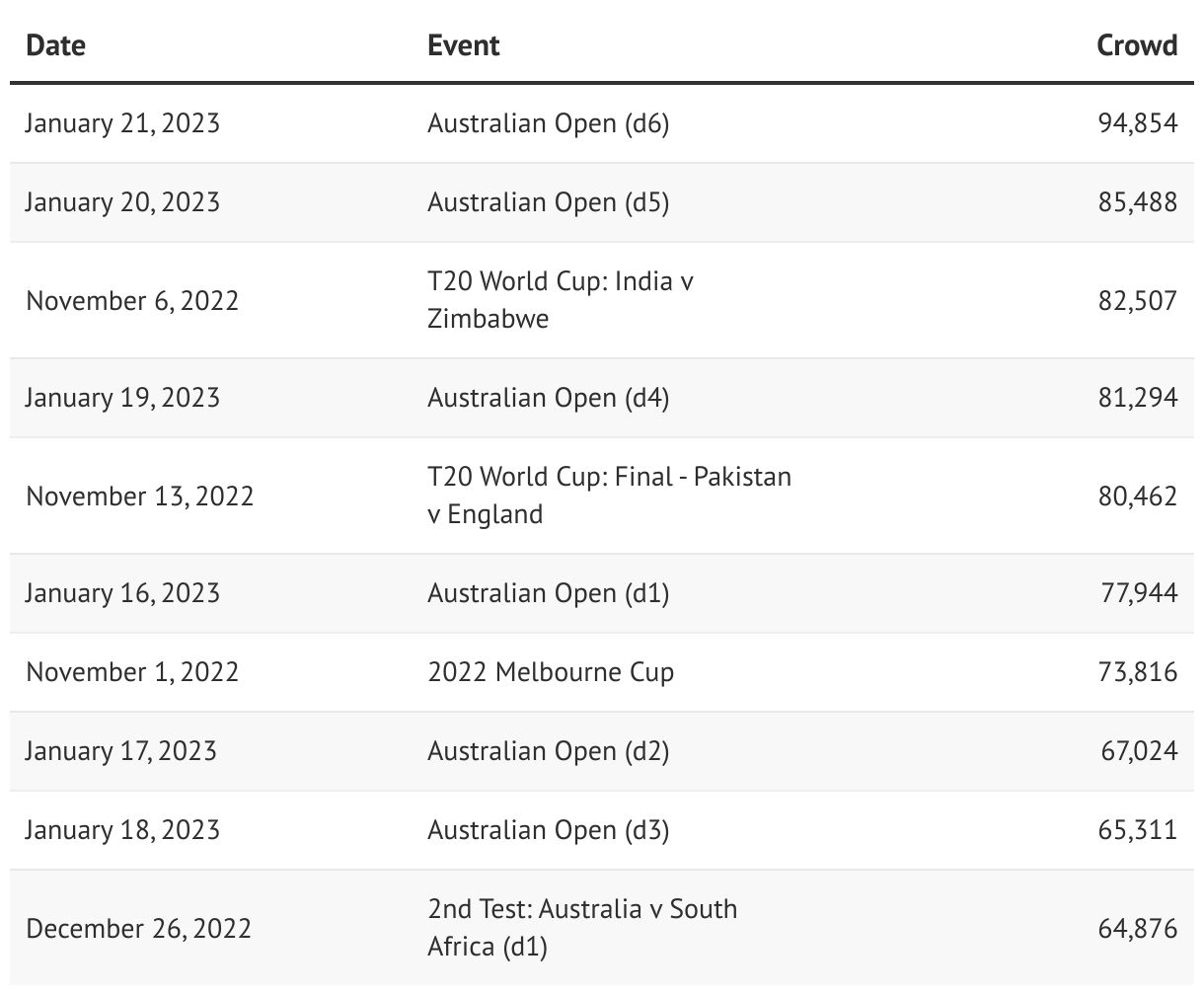
Task: Click the Crowd column header
Action: tap(1137, 45)
